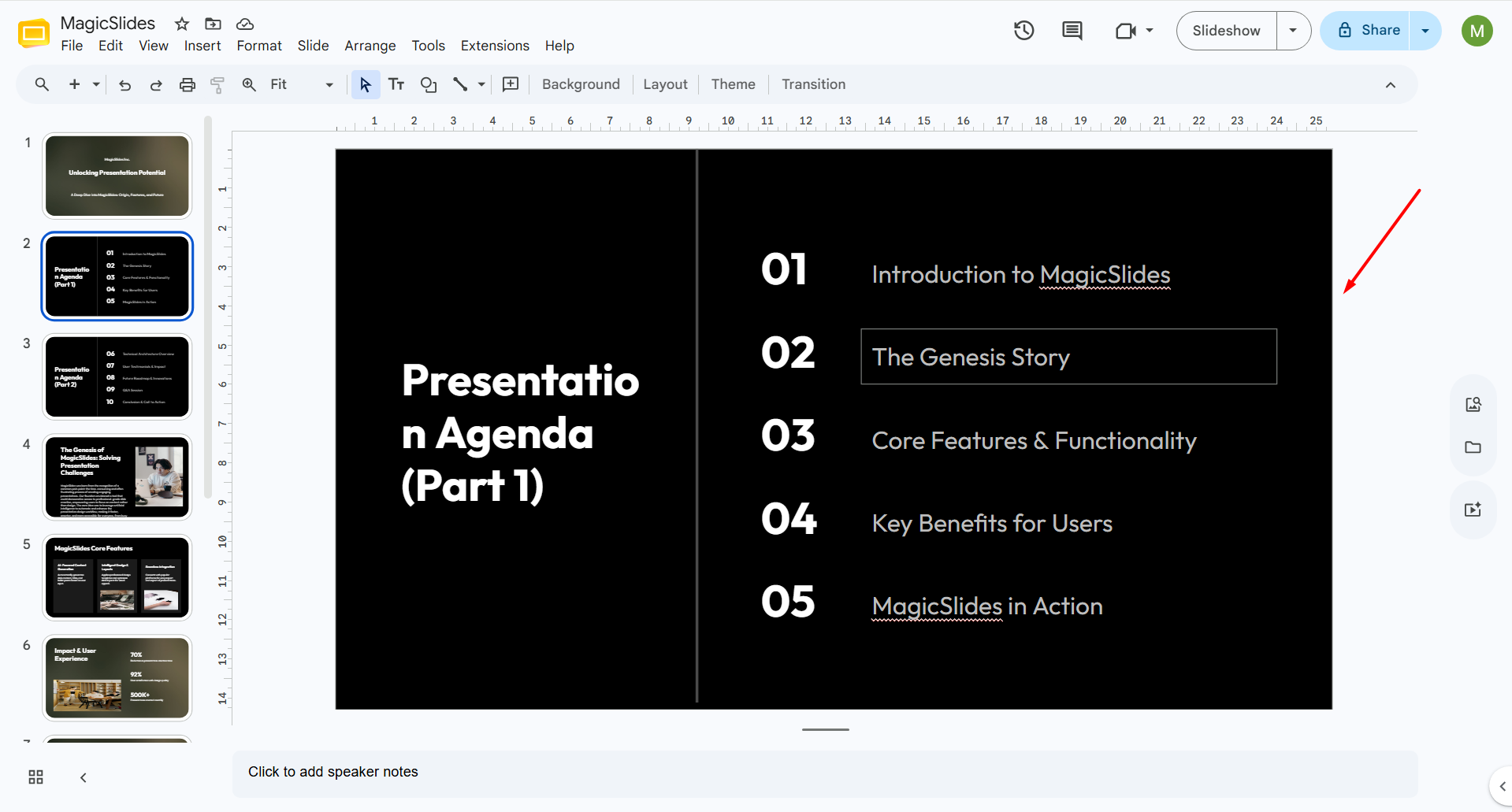The height and width of the screenshot is (812, 1512).
Task: Click the Layout button
Action: (x=665, y=84)
